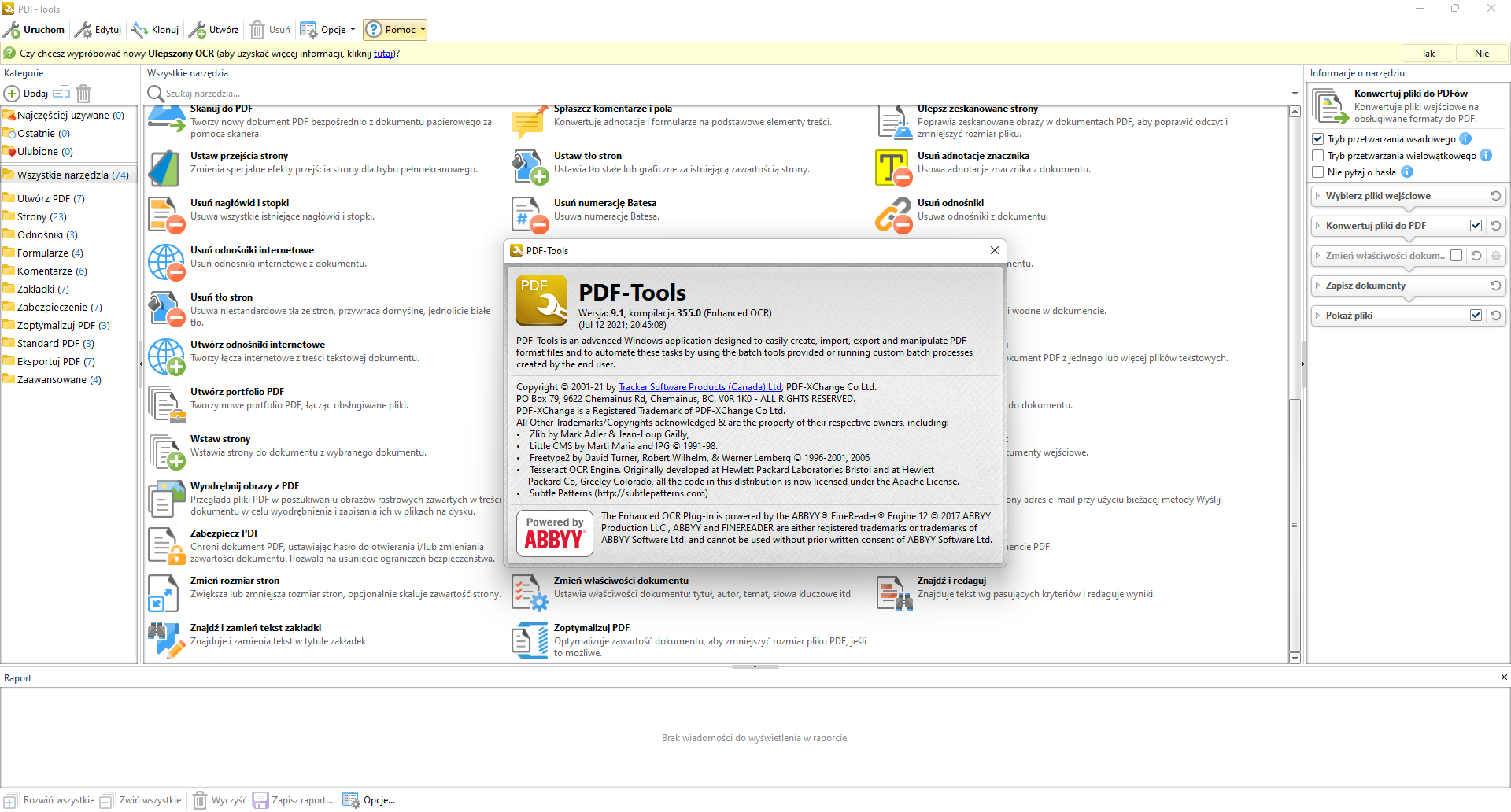Screen dimensions: 1511x812
Task: Click the Uruchom toolbar button
Action: coord(34,30)
